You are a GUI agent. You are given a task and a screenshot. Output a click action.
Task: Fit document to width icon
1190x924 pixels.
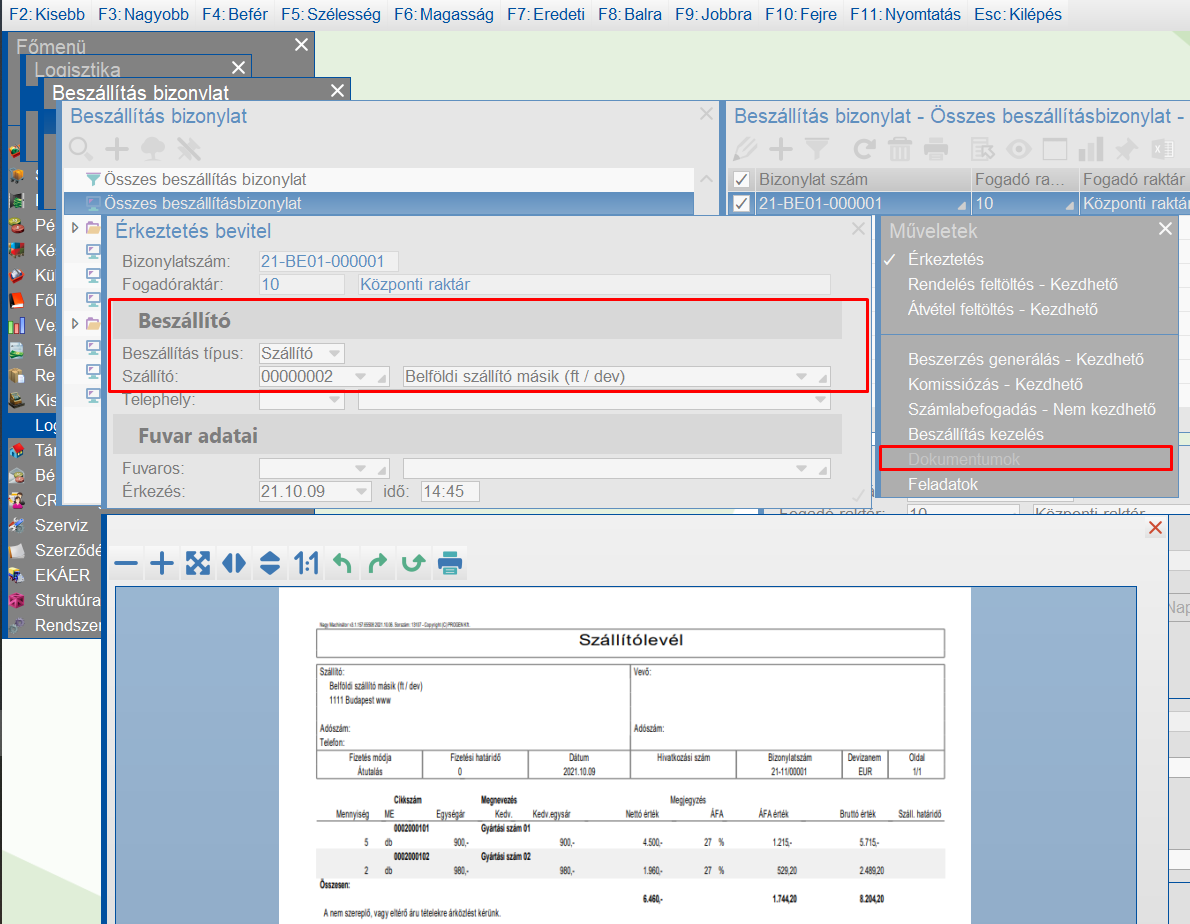pos(234,564)
